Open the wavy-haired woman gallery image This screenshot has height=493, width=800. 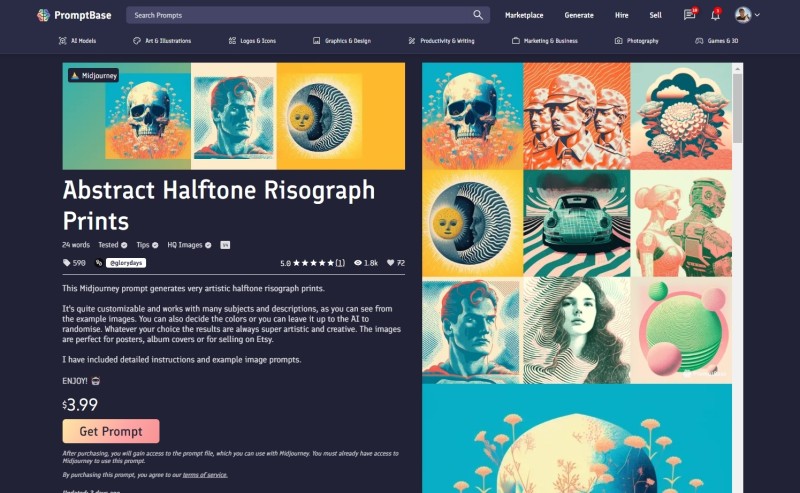tap(577, 330)
